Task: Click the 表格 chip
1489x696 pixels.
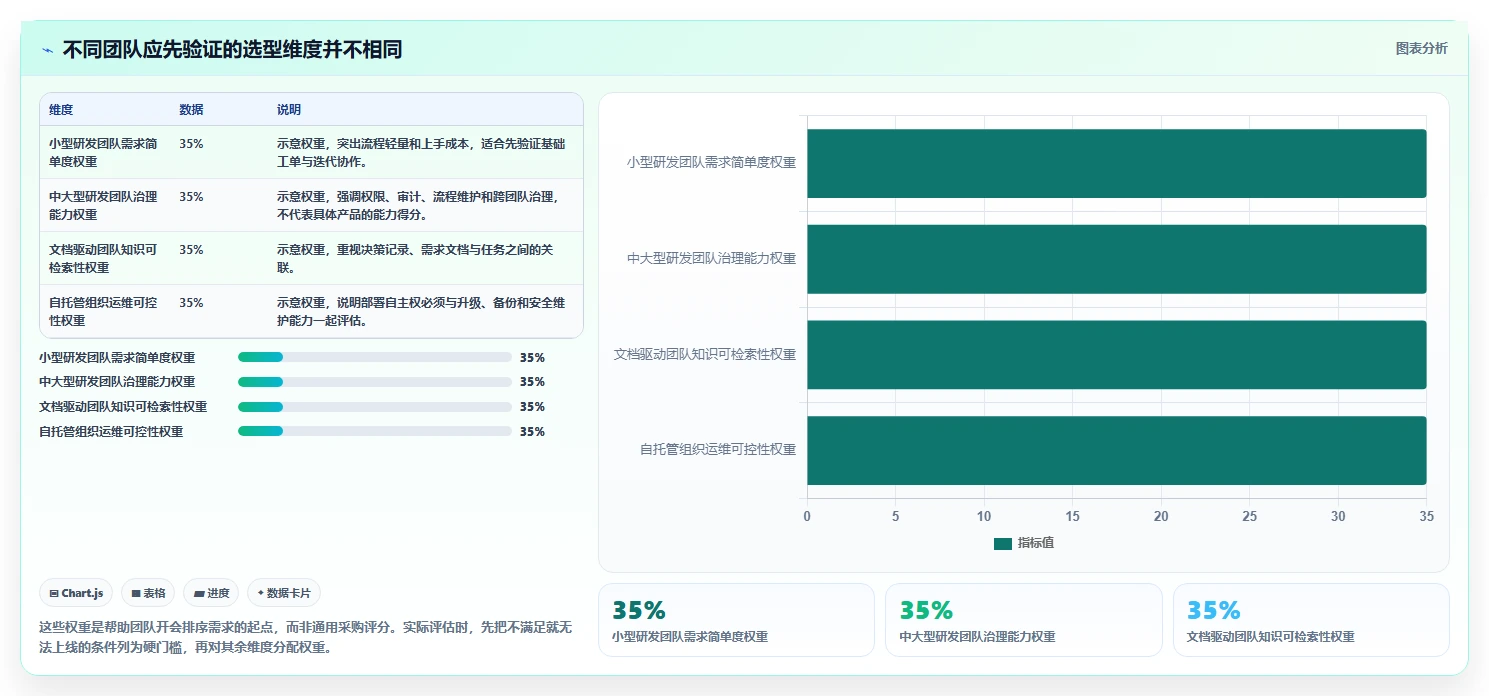Action: coord(148,593)
